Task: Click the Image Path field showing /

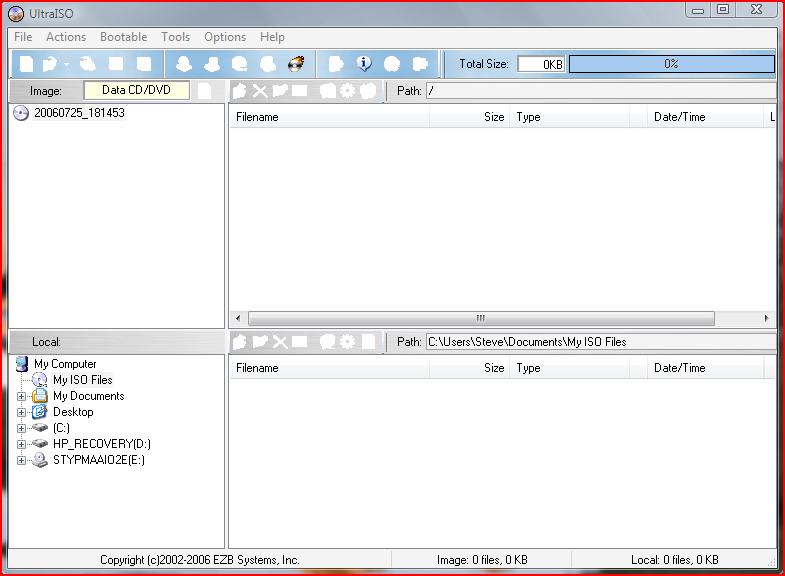Action: point(601,91)
